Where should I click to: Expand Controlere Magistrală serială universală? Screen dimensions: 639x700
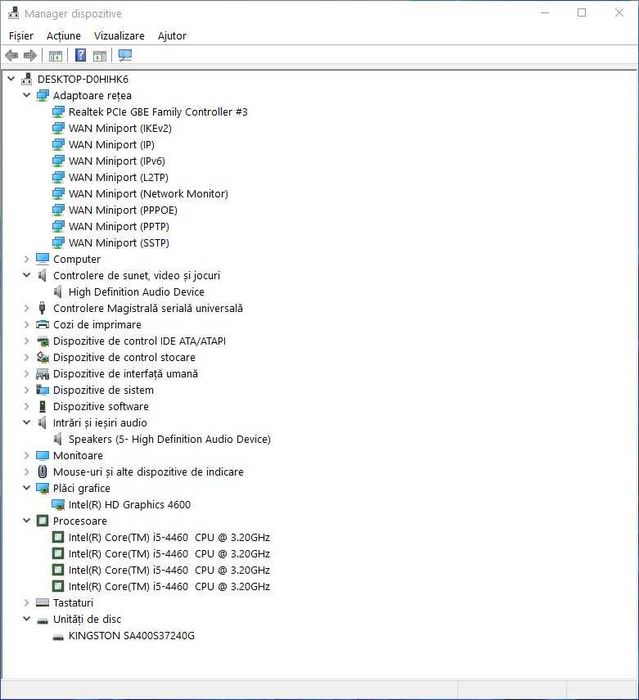pos(27,308)
